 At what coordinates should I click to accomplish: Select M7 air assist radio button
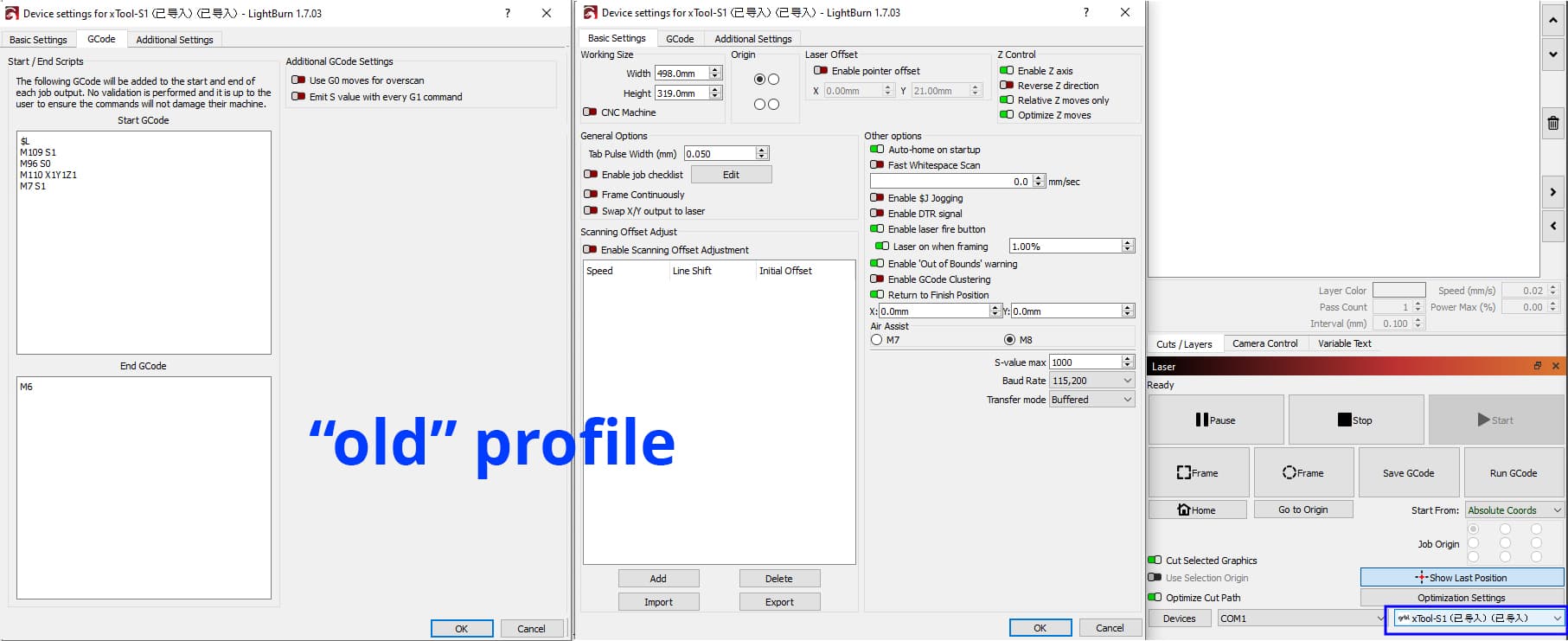tap(877, 340)
